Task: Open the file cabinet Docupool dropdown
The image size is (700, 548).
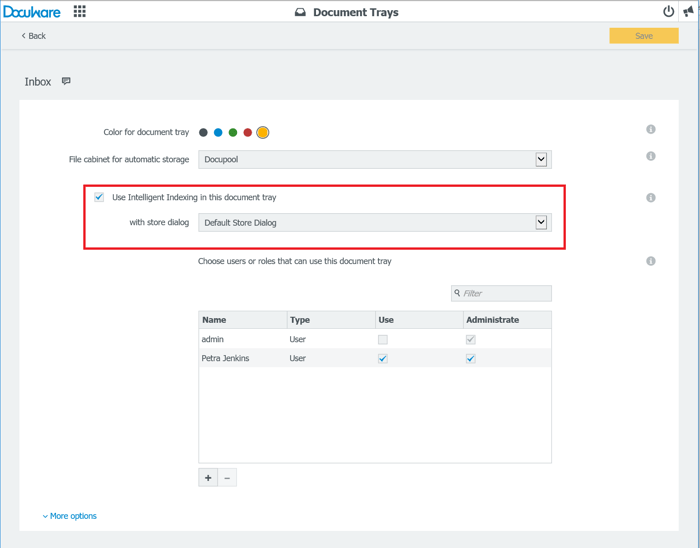Action: pos(541,160)
